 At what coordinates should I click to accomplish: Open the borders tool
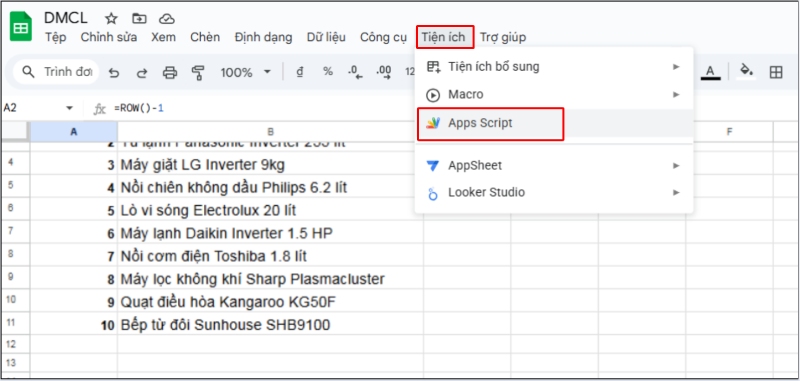click(x=776, y=72)
